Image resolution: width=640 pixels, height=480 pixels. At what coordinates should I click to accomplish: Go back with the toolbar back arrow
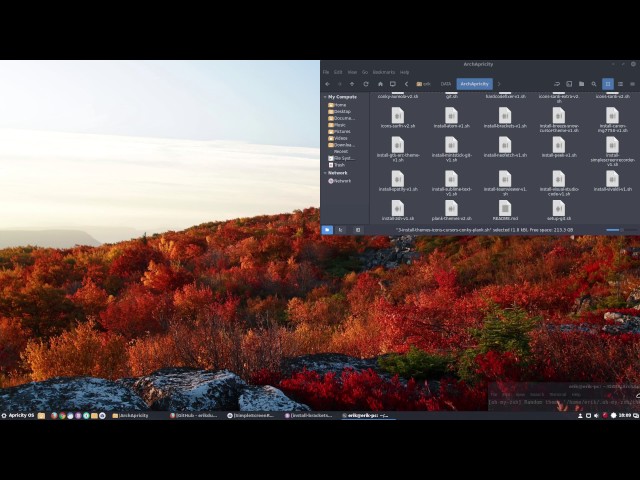[x=327, y=84]
